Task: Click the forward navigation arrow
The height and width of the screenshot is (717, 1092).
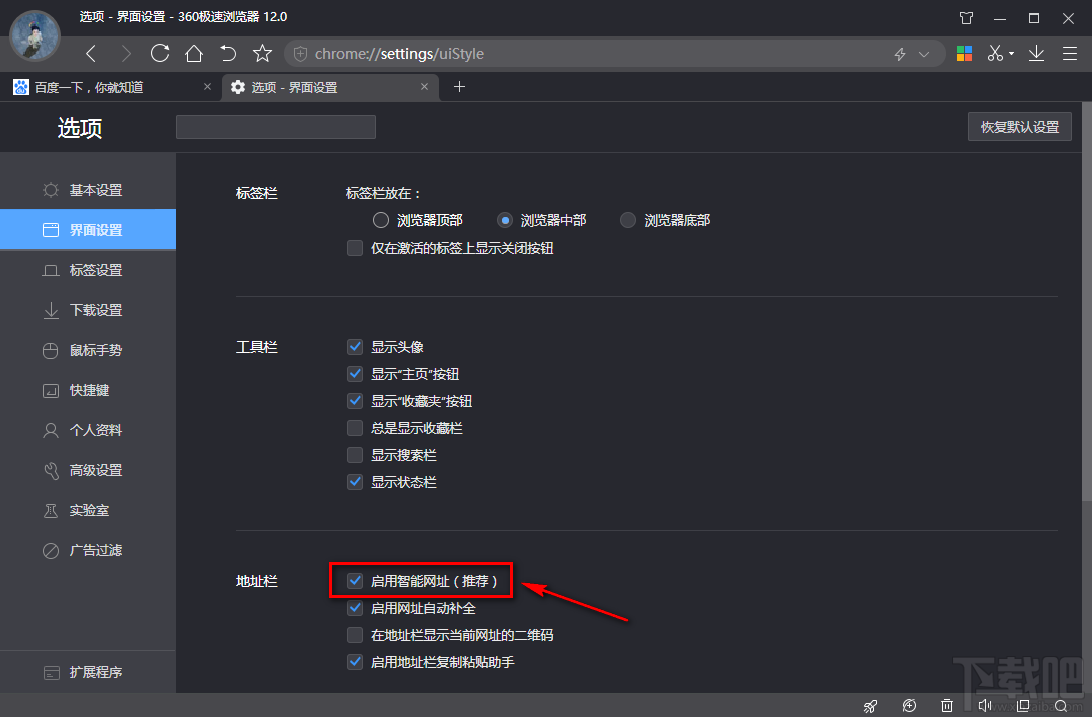Action: pyautogui.click(x=125, y=54)
